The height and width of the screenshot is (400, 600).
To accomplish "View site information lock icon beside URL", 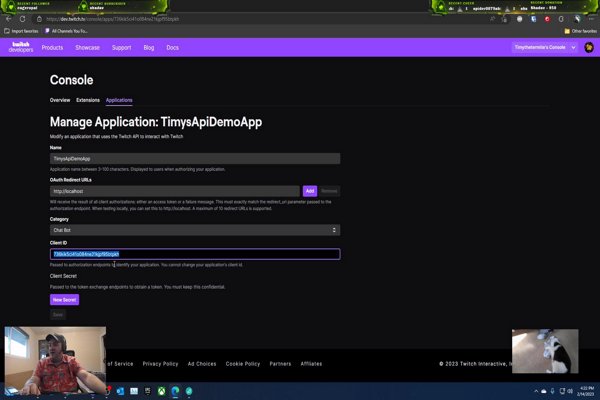I will 39,19.
